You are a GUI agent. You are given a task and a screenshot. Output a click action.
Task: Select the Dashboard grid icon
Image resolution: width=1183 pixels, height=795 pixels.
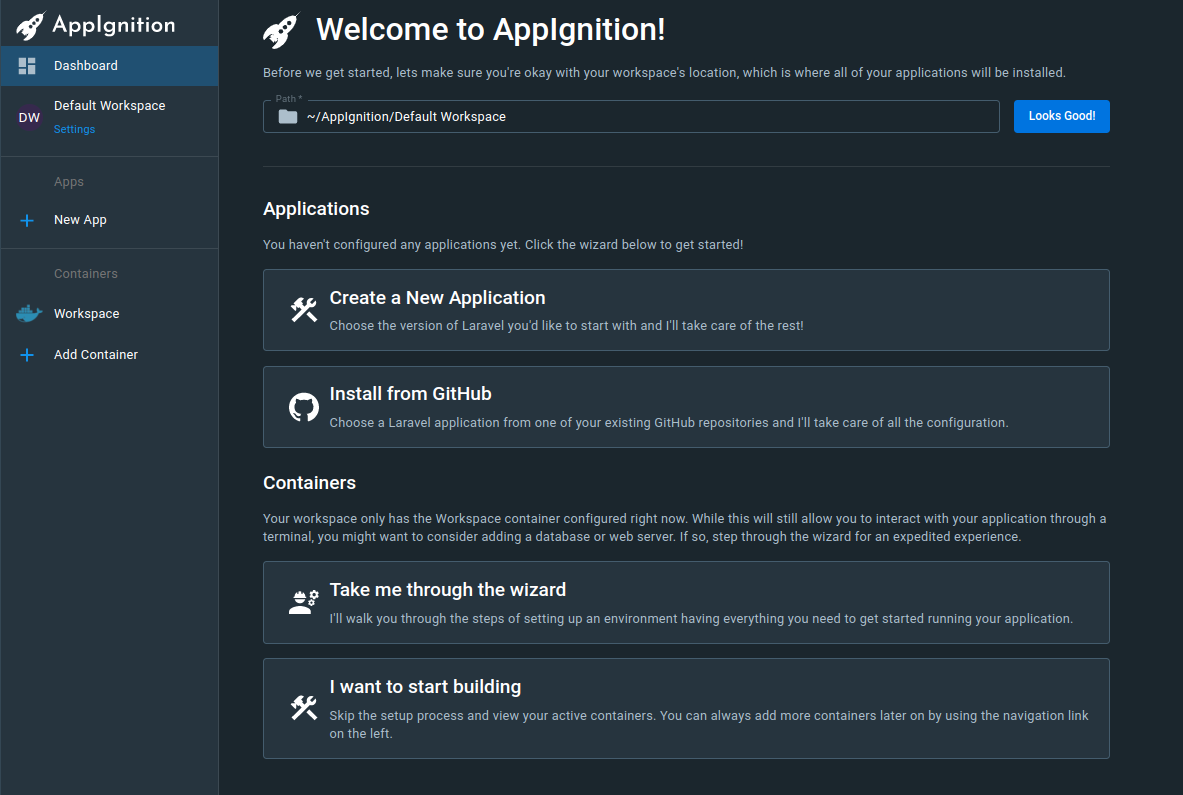click(x=26, y=65)
